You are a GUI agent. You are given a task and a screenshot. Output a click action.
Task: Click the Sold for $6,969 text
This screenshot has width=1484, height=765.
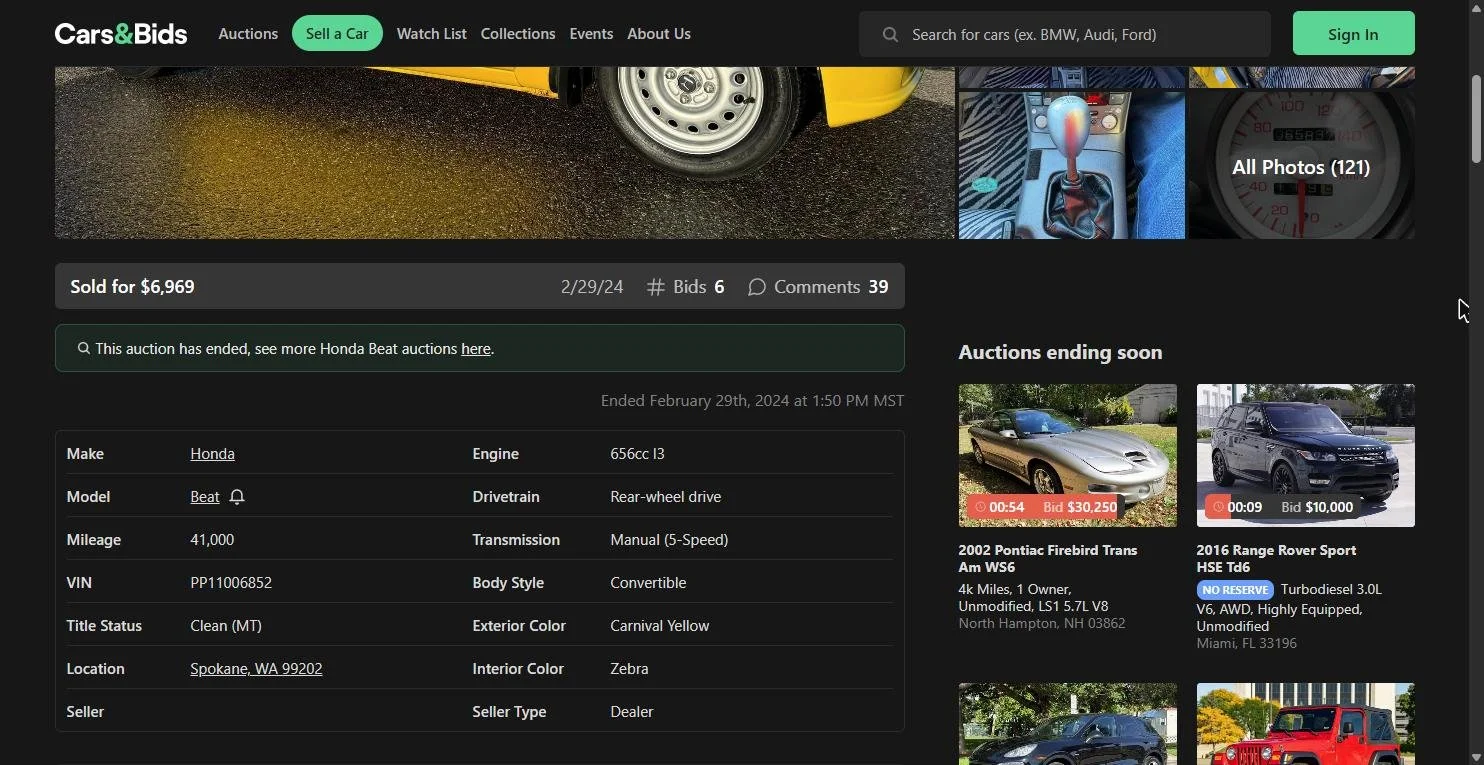coord(132,287)
